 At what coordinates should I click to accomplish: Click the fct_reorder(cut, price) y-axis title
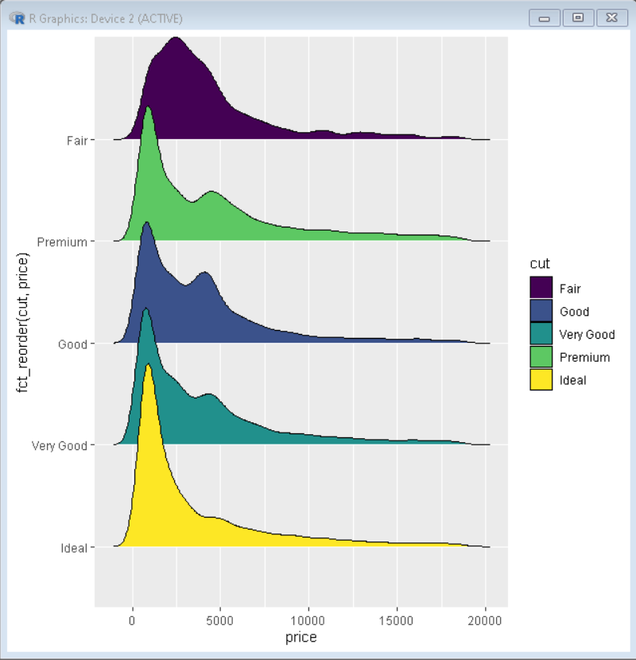pos(23,322)
